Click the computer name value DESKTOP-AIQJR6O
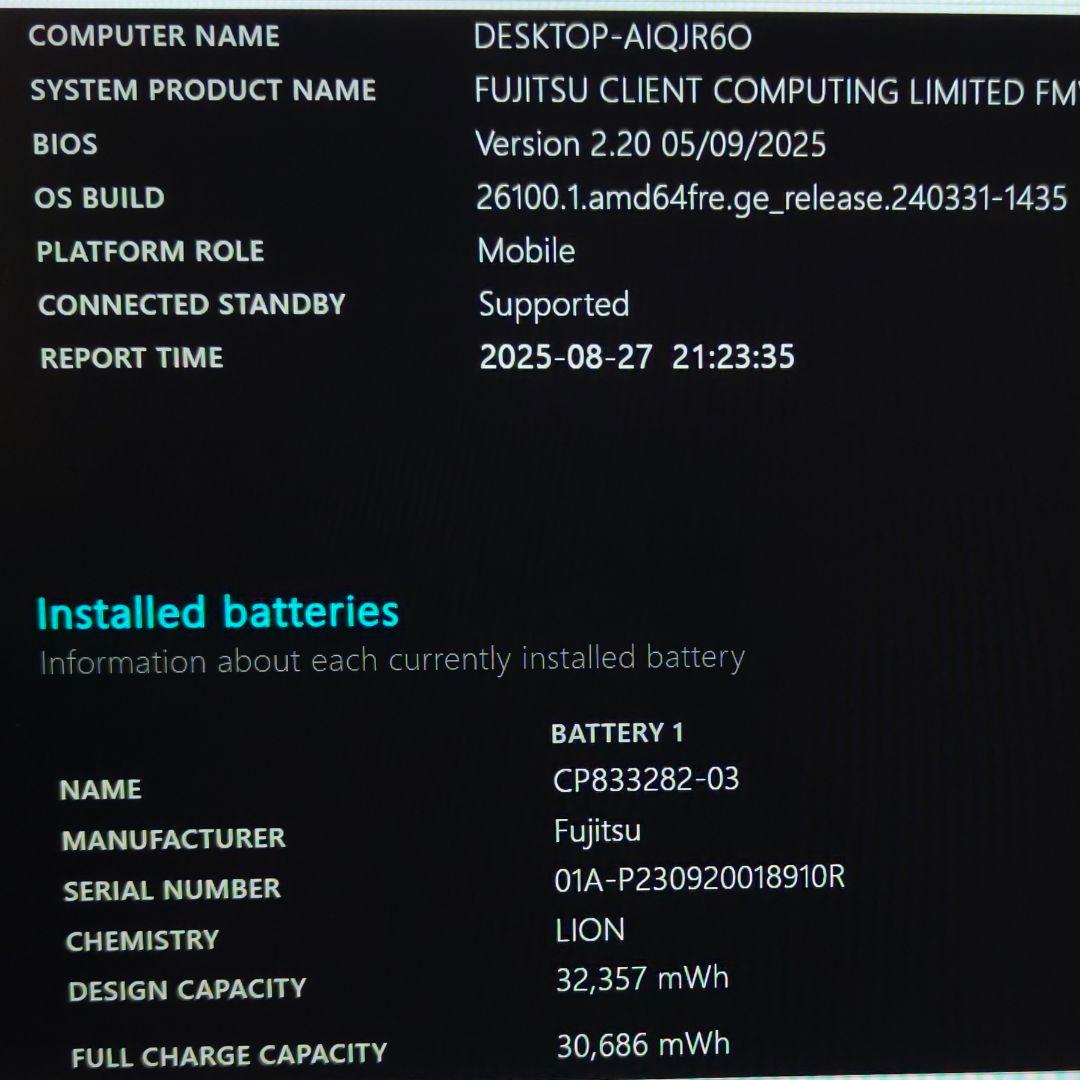Screen dimensions: 1080x1080 tap(612, 38)
